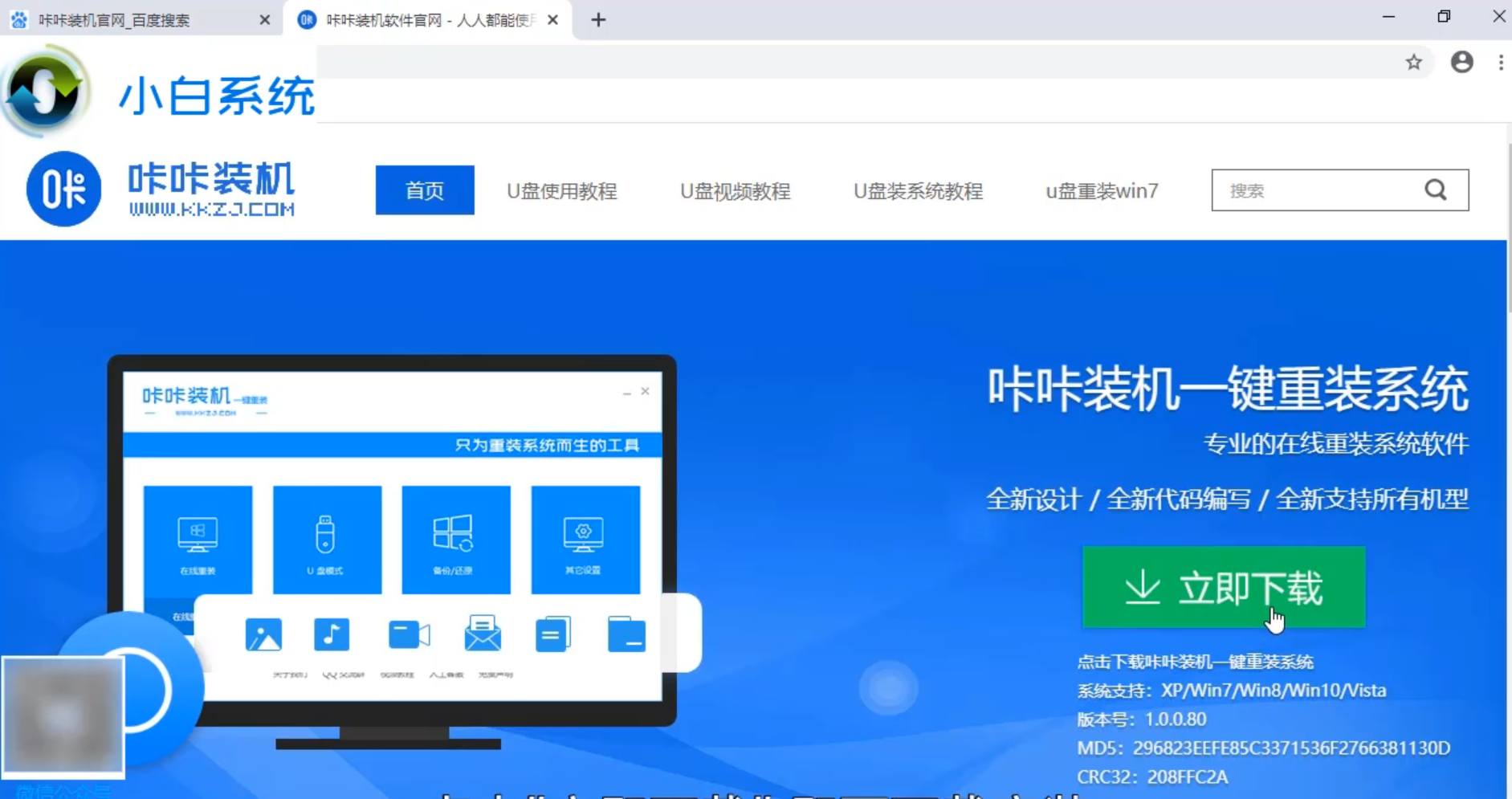This screenshot has height=799, width=1512.
Task: Click the 咔咔装机一键重装系统 headline
Action: coord(1228,389)
